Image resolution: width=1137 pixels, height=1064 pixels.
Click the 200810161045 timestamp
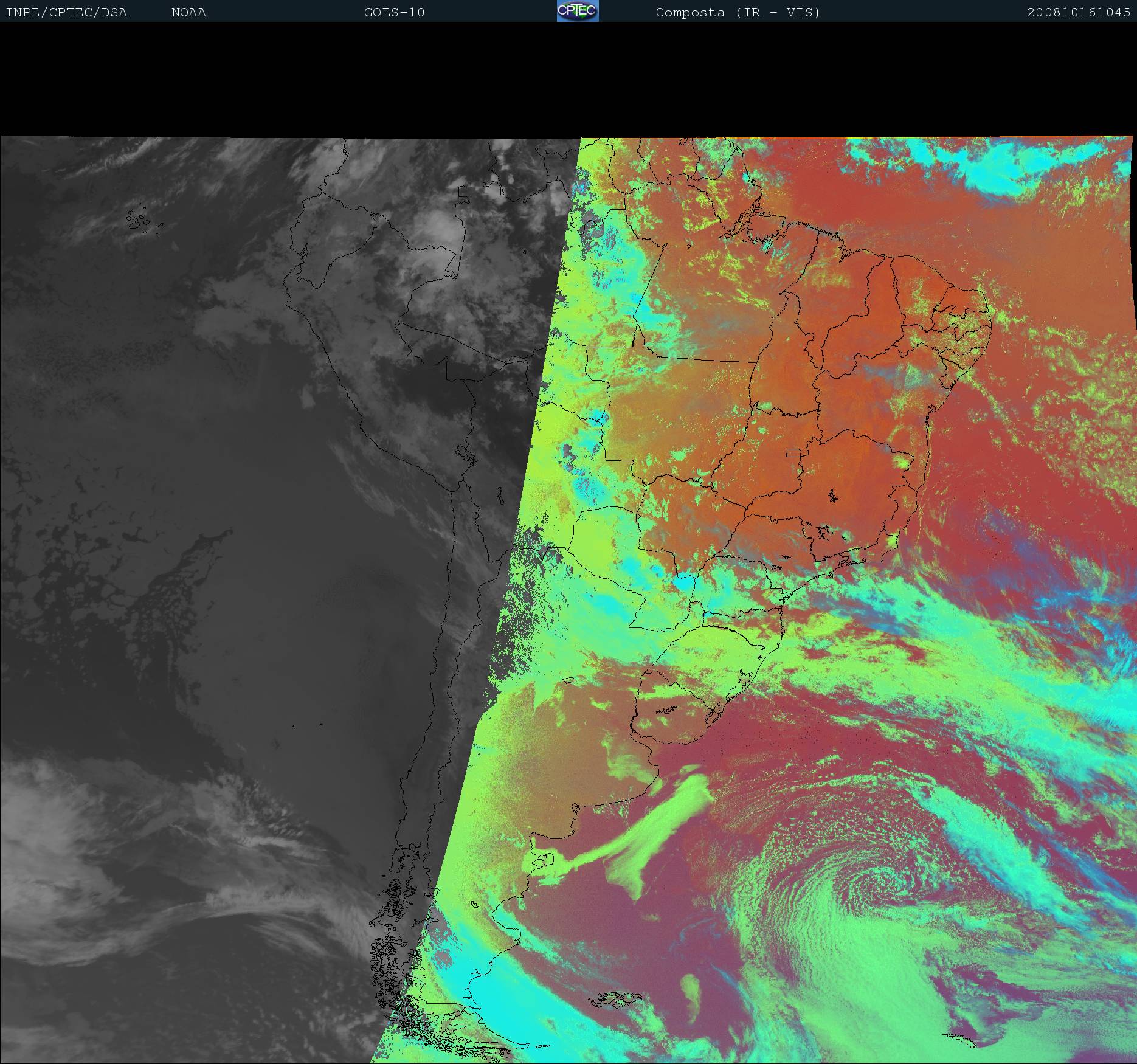tap(1079, 13)
